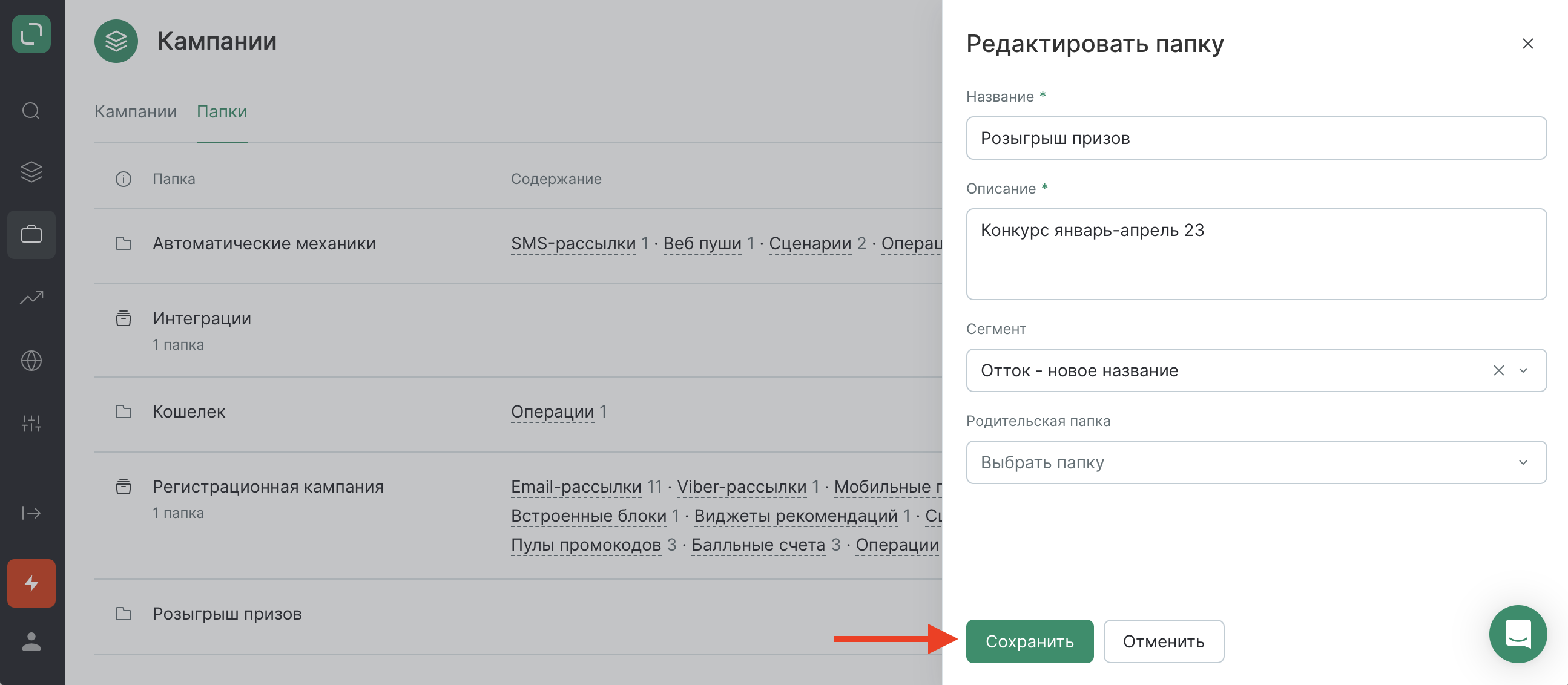Click the Содержание column header
Screen dimensions: 1568x685
pyautogui.click(x=556, y=179)
